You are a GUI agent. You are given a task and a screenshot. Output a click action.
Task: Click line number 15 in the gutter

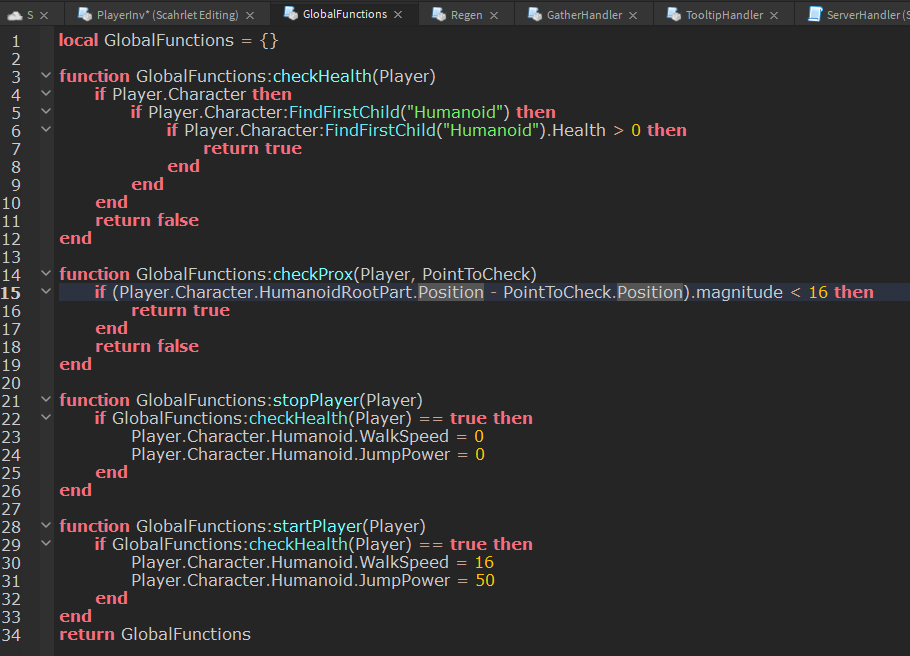click(x=11, y=293)
